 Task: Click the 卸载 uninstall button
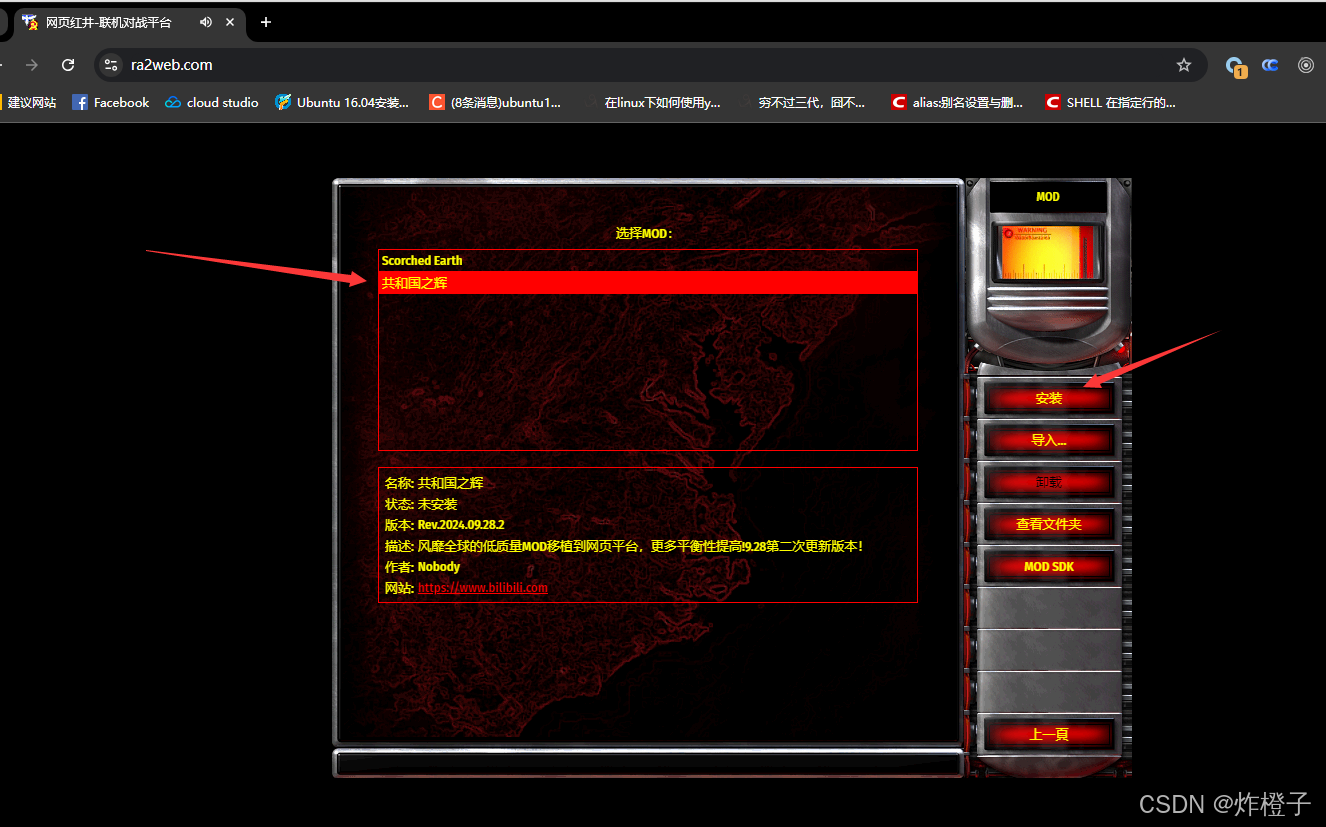click(1048, 482)
